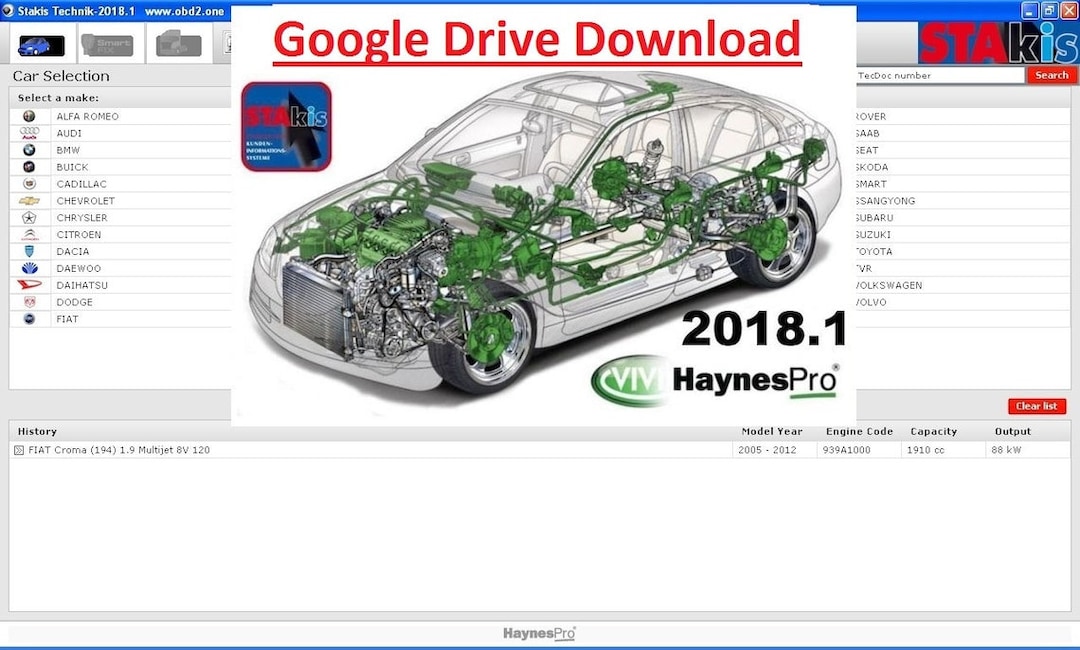Image resolution: width=1080 pixels, height=650 pixels.
Task: Click the Chevrolet bowtie icon
Action: (29, 200)
